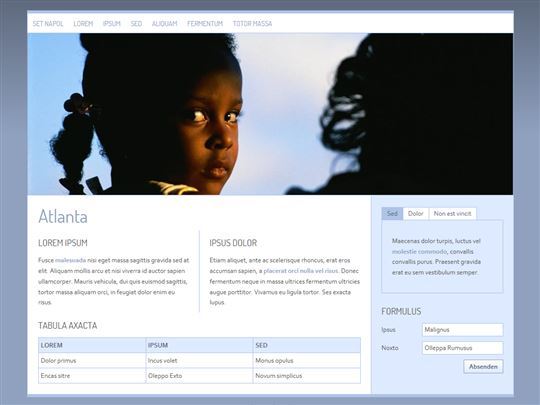Open the SET NAPOL menu item
540x405 pixels.
[48, 23]
